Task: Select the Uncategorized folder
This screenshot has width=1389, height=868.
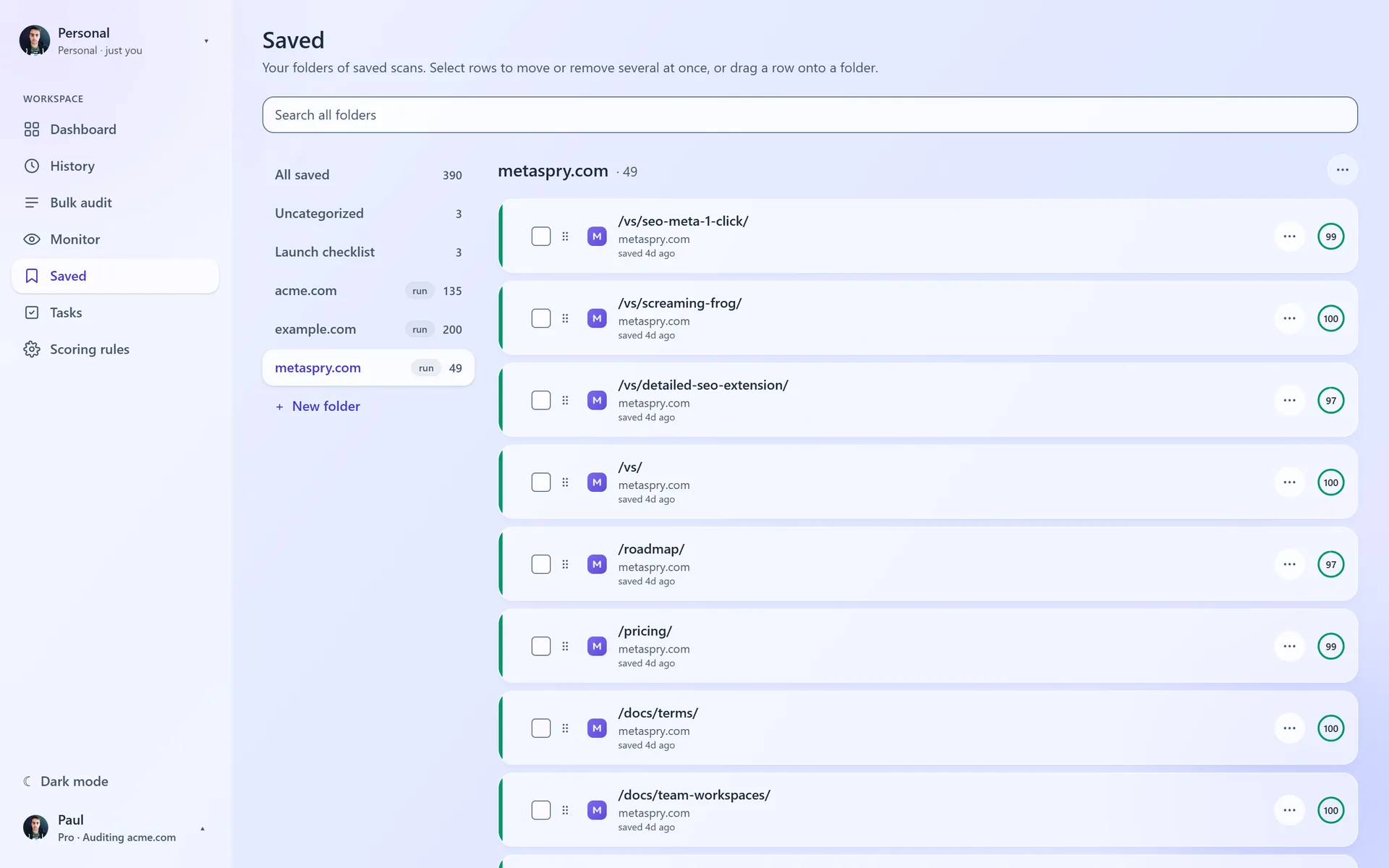Action: [368, 213]
